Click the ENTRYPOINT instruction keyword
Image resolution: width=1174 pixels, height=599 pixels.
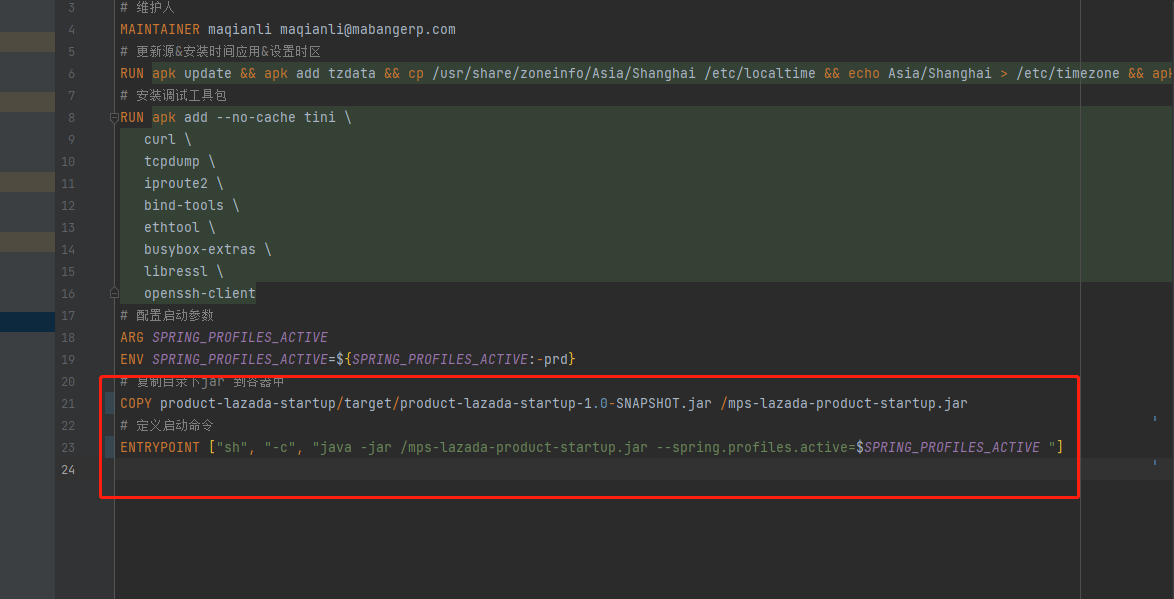(x=160, y=448)
